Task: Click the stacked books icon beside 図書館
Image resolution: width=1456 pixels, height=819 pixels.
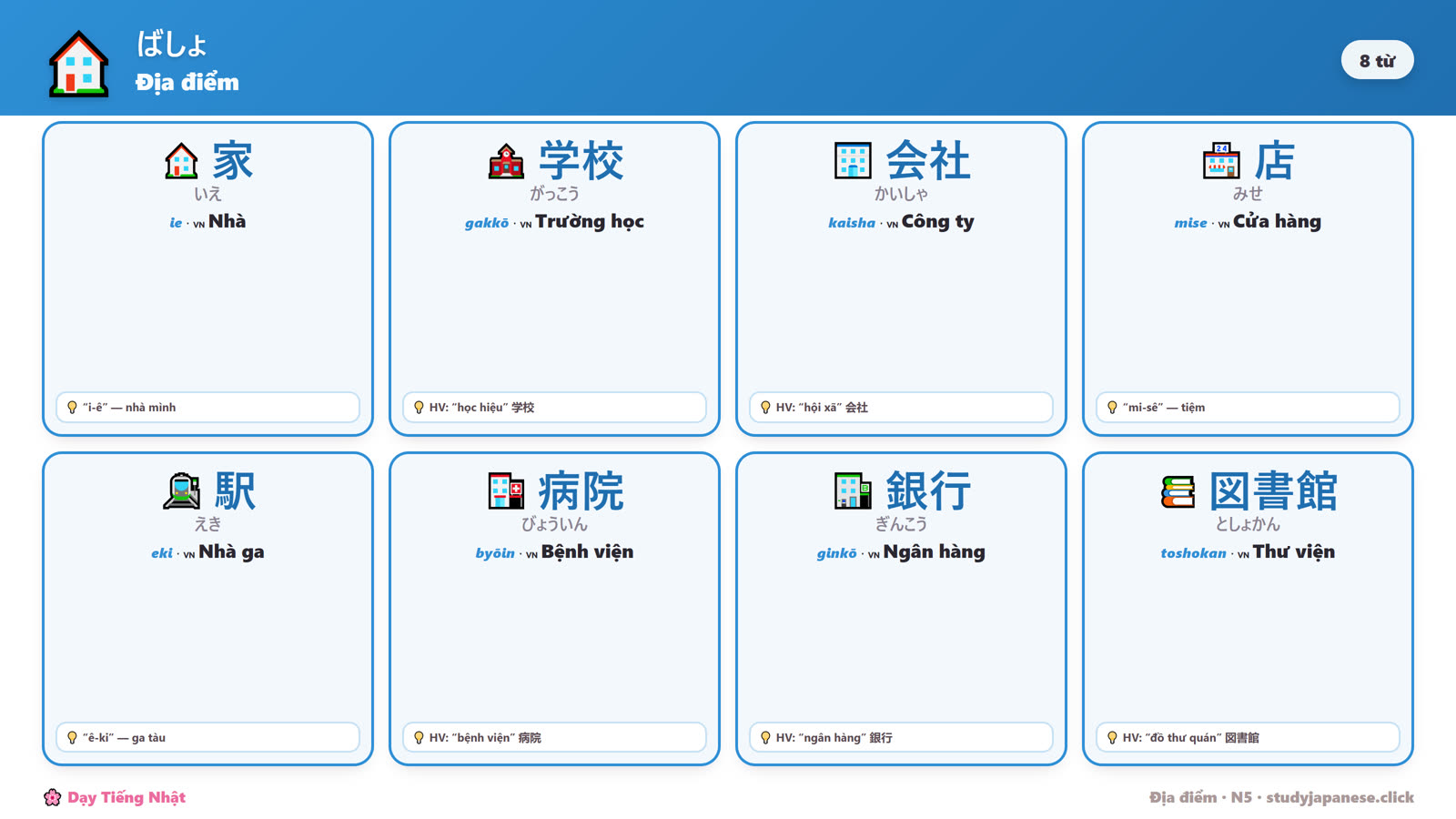Action: coord(1178,491)
